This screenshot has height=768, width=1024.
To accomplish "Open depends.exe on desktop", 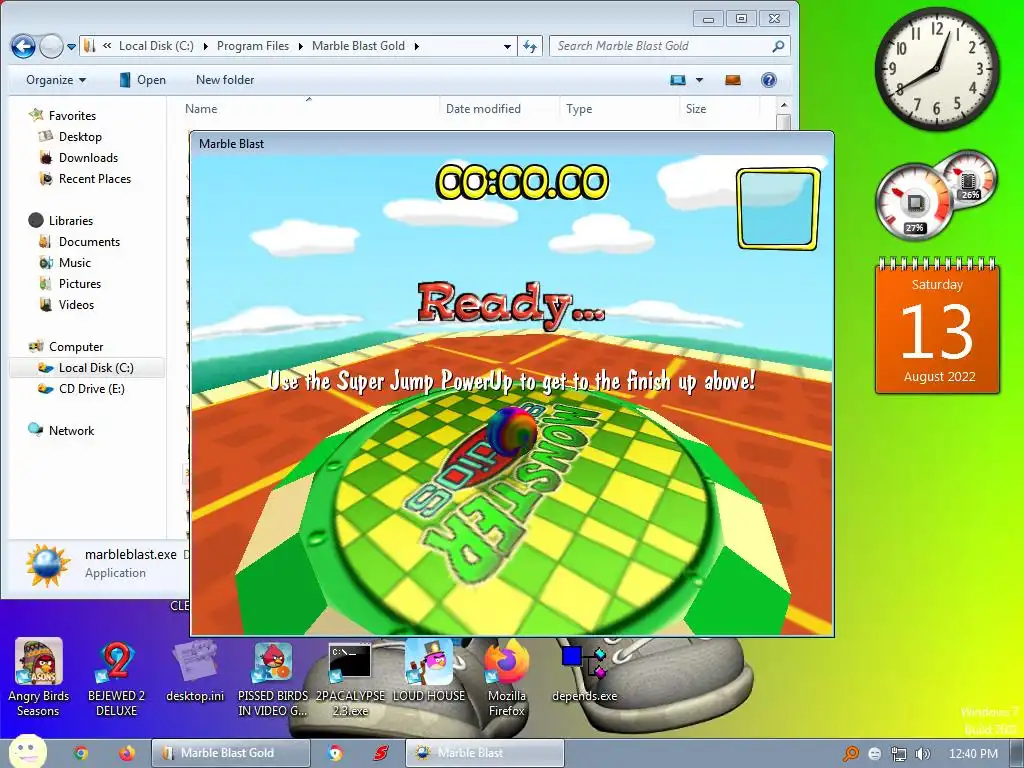I will point(584,673).
